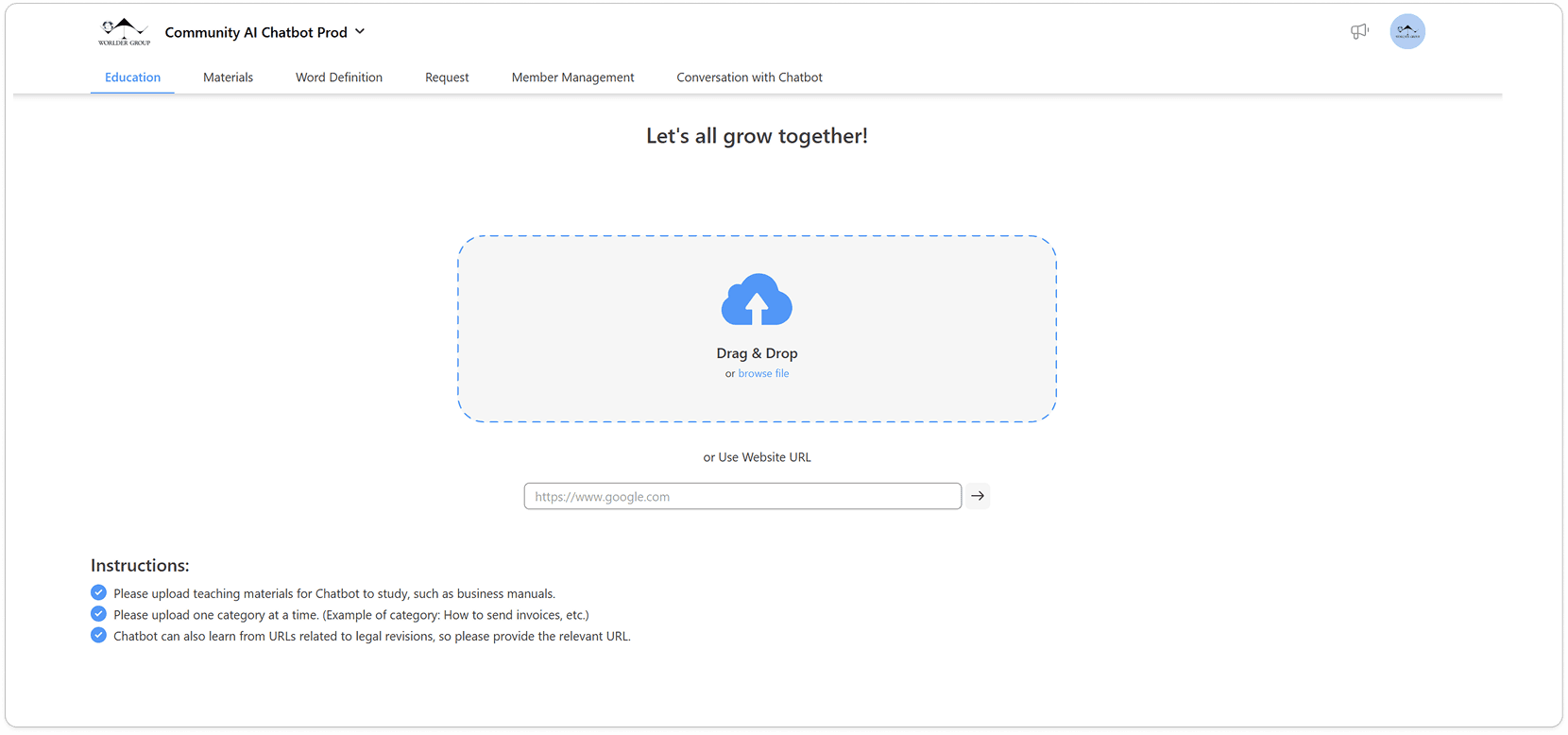The height and width of the screenshot is (735, 1568).
Task: Open the Materials tab
Action: click(x=228, y=77)
